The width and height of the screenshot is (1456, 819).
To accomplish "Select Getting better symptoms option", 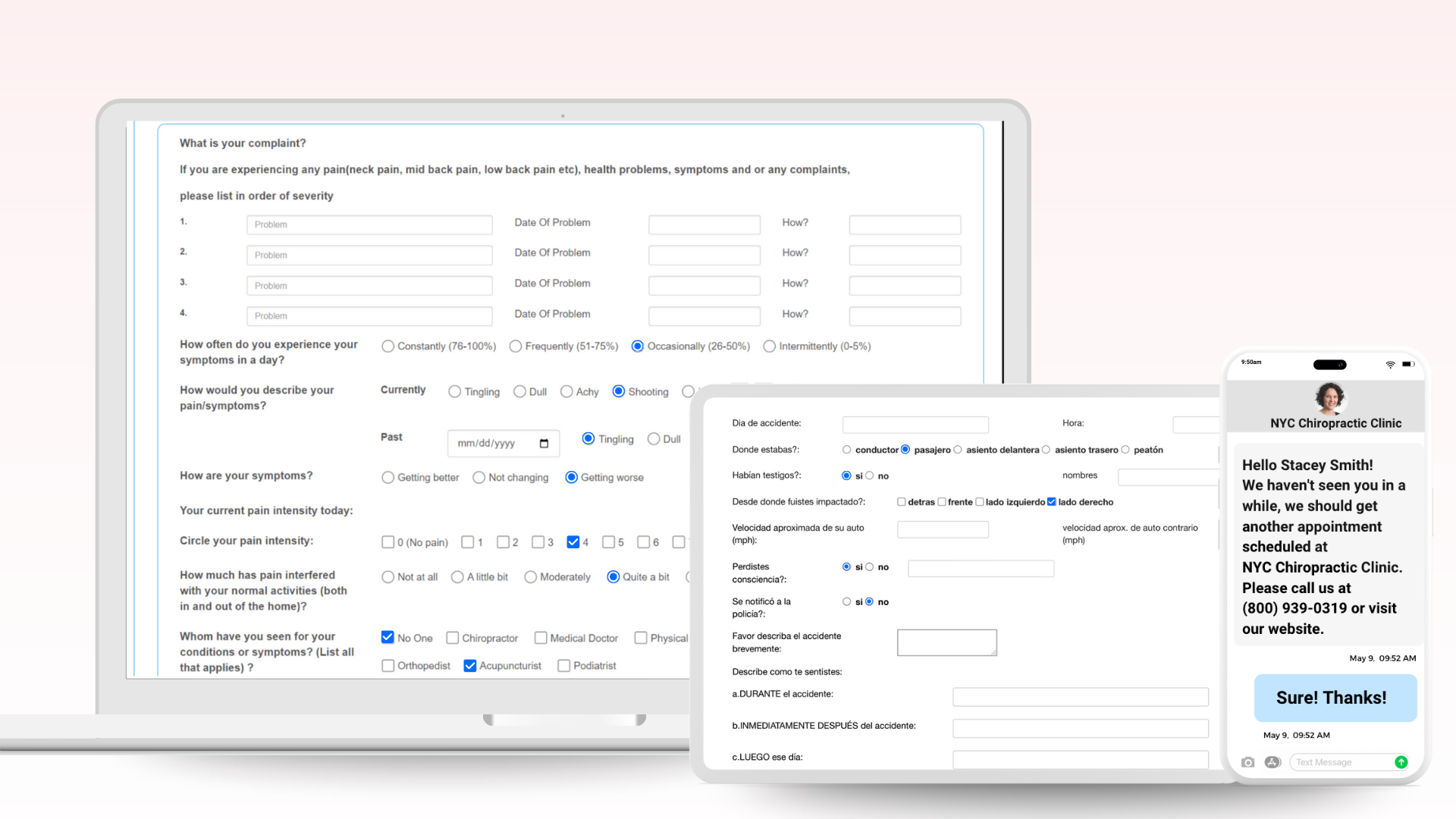I will tap(388, 478).
